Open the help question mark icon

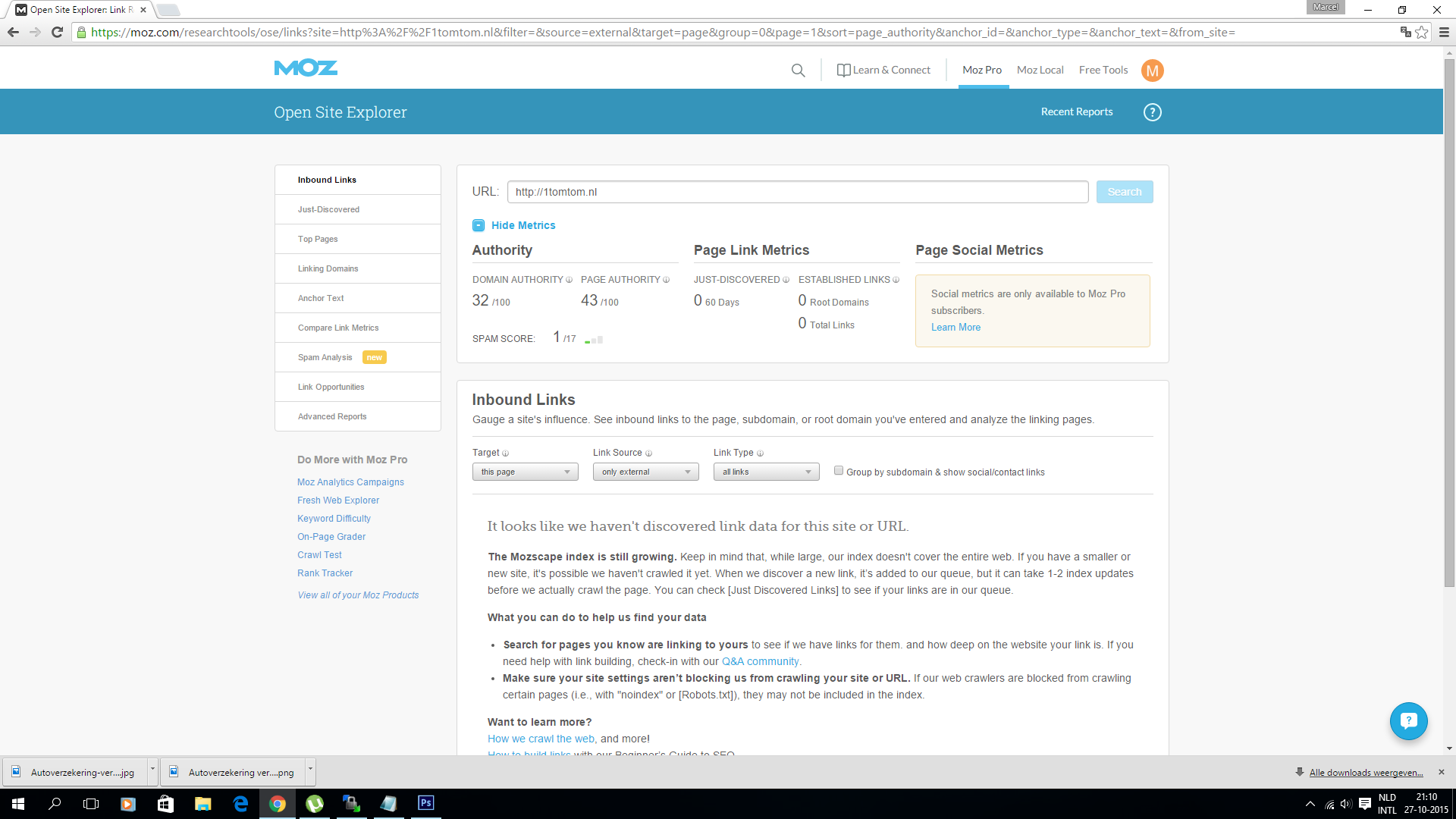(1152, 112)
